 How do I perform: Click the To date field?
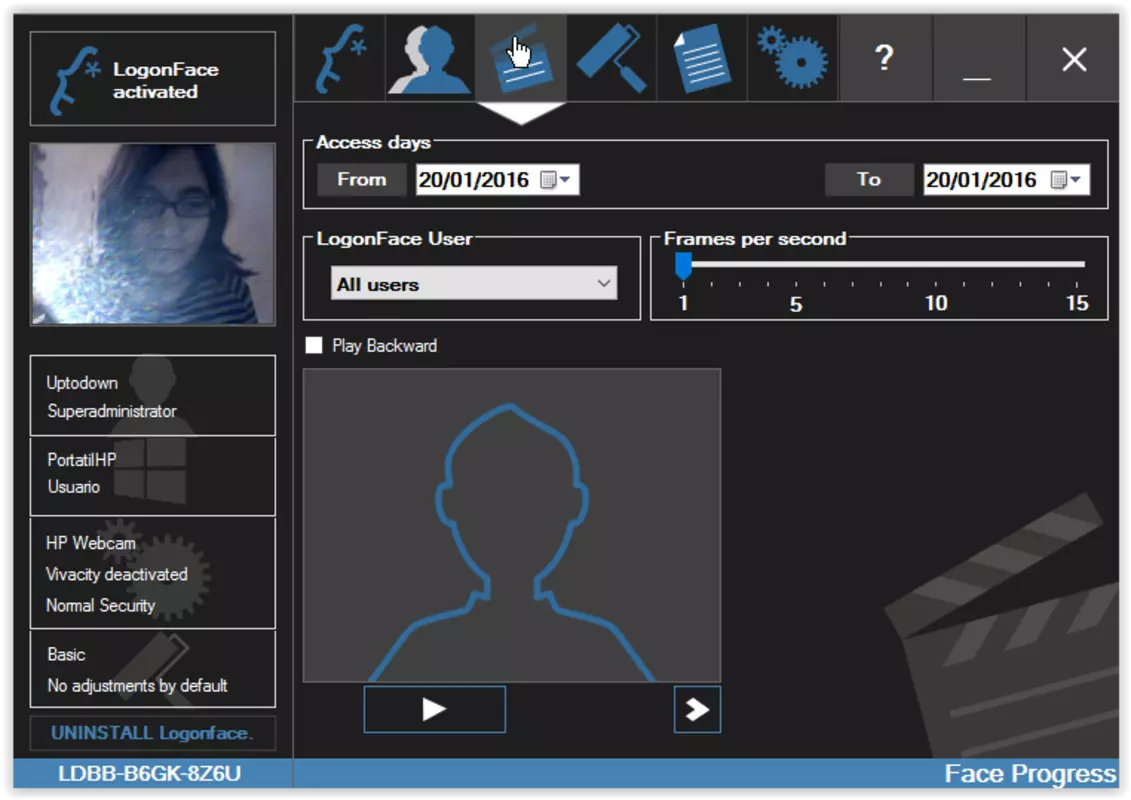click(1006, 180)
